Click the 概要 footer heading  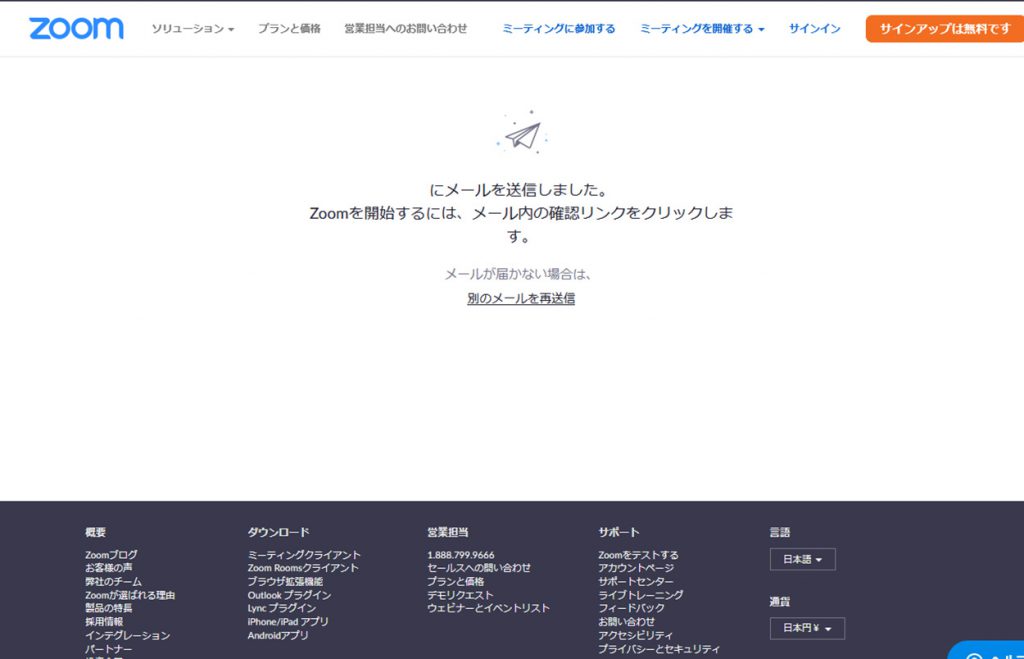95,532
